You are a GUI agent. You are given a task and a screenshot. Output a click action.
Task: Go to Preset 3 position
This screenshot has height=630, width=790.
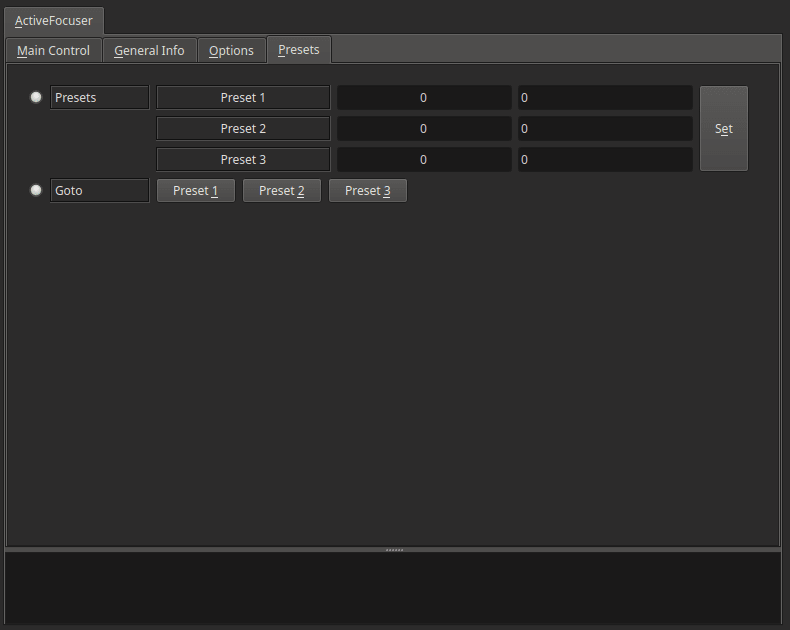(x=368, y=191)
